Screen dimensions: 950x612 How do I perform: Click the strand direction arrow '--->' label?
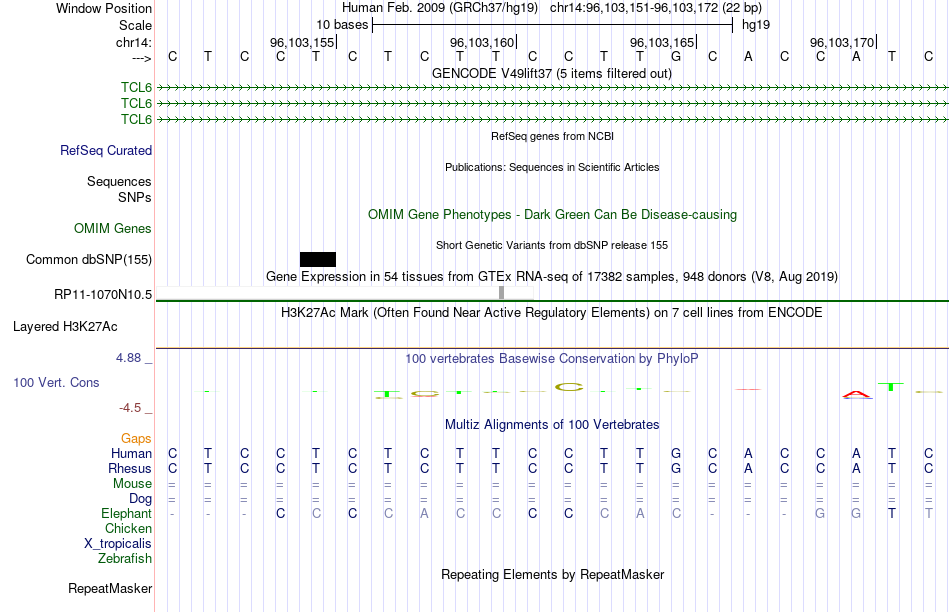[142, 58]
